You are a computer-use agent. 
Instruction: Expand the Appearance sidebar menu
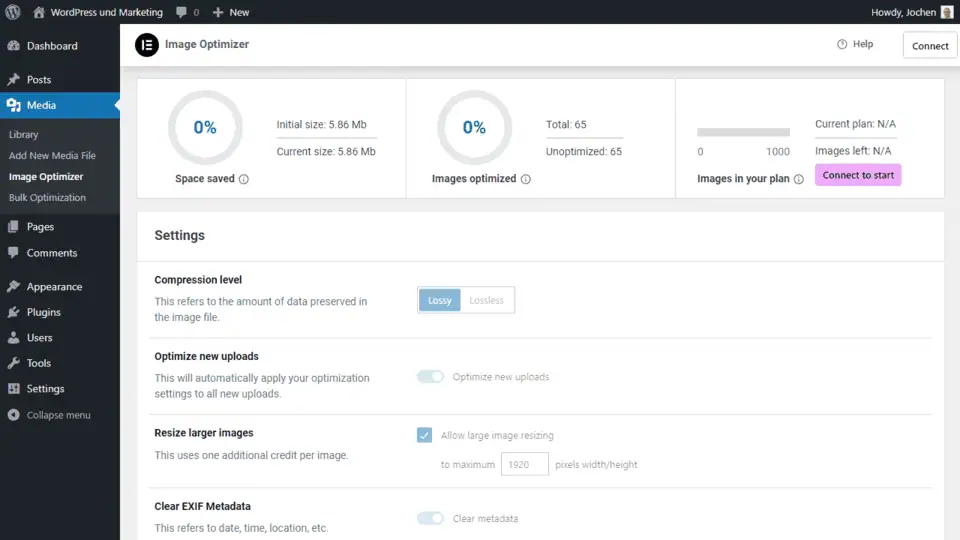pos(54,287)
